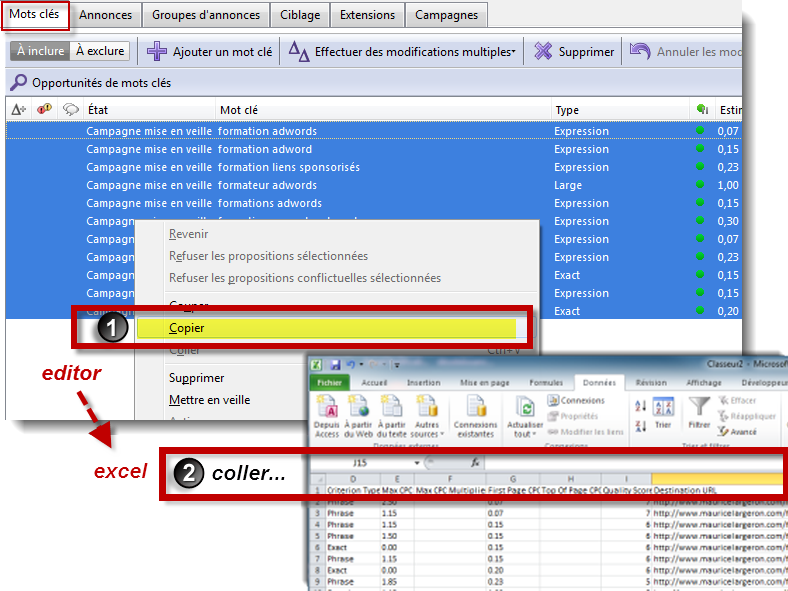Open the Excel Fichier tab
Viewport: 788px width, 591px height.
pos(329,382)
